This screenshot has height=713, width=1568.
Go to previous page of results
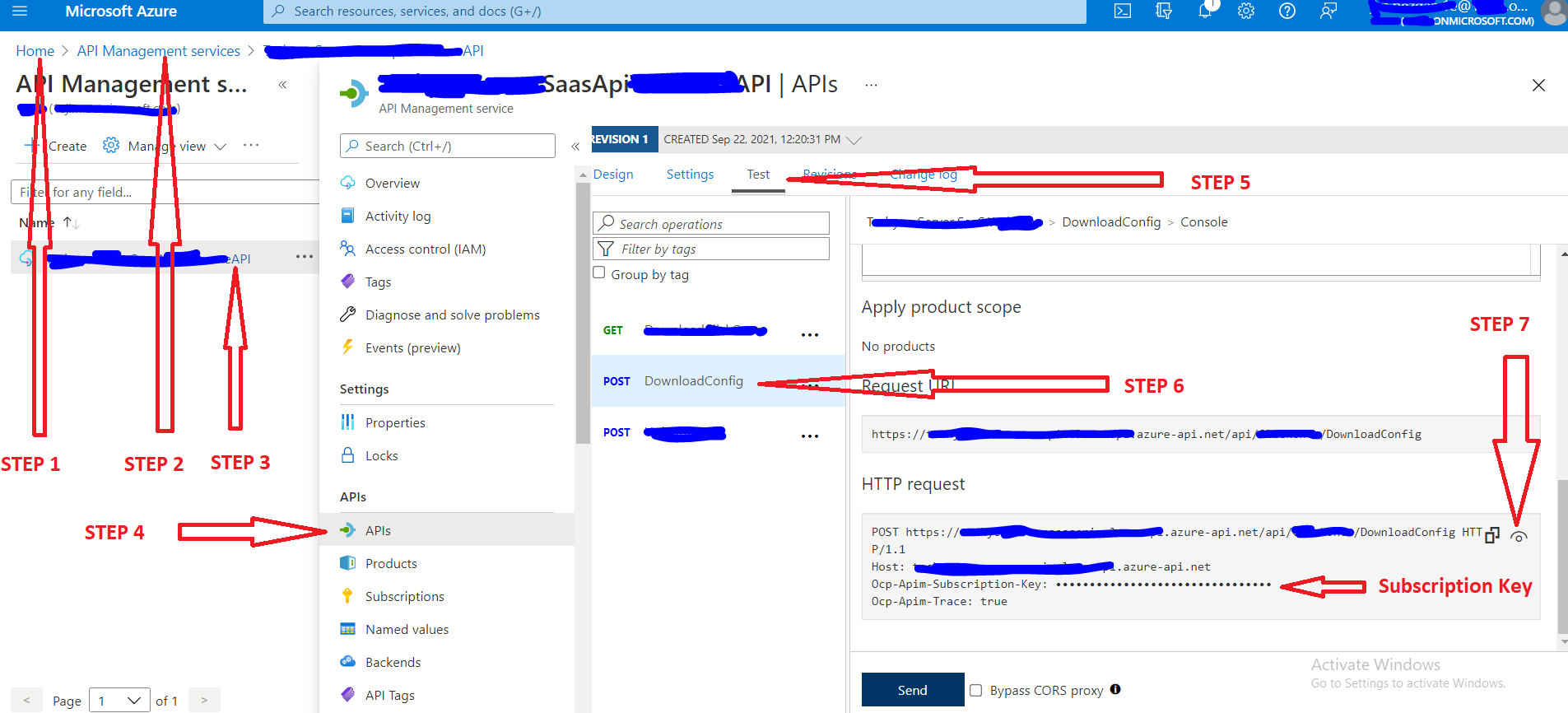coord(26,700)
